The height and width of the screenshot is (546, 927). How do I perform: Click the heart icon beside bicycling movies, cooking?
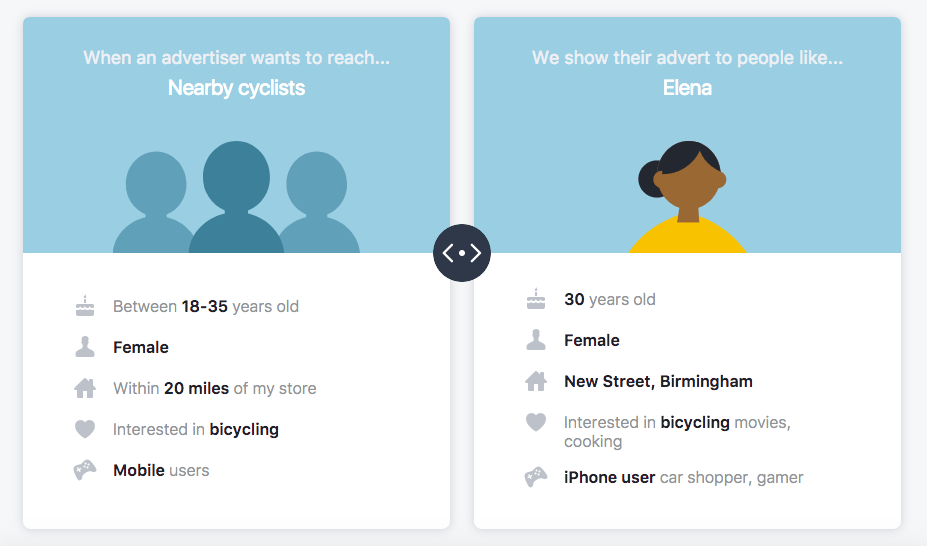coord(536,422)
